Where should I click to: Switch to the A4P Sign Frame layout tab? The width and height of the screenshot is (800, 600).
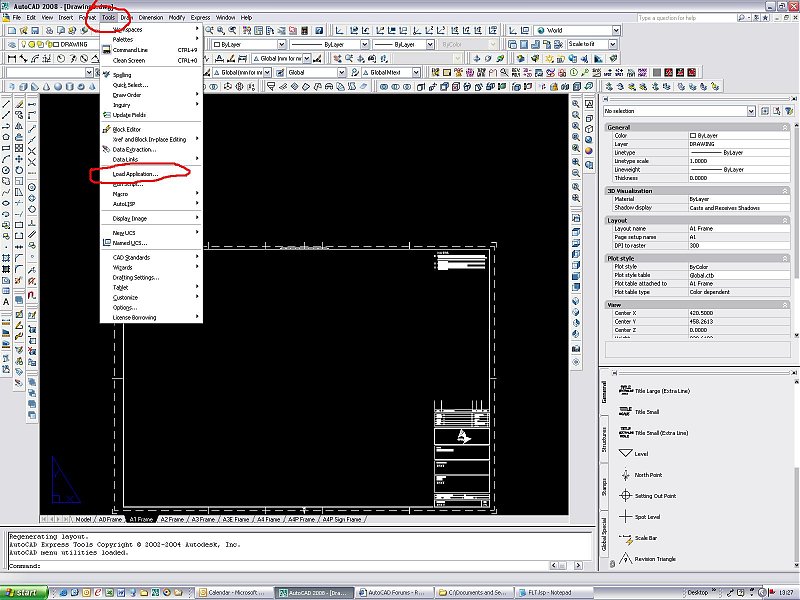341,519
